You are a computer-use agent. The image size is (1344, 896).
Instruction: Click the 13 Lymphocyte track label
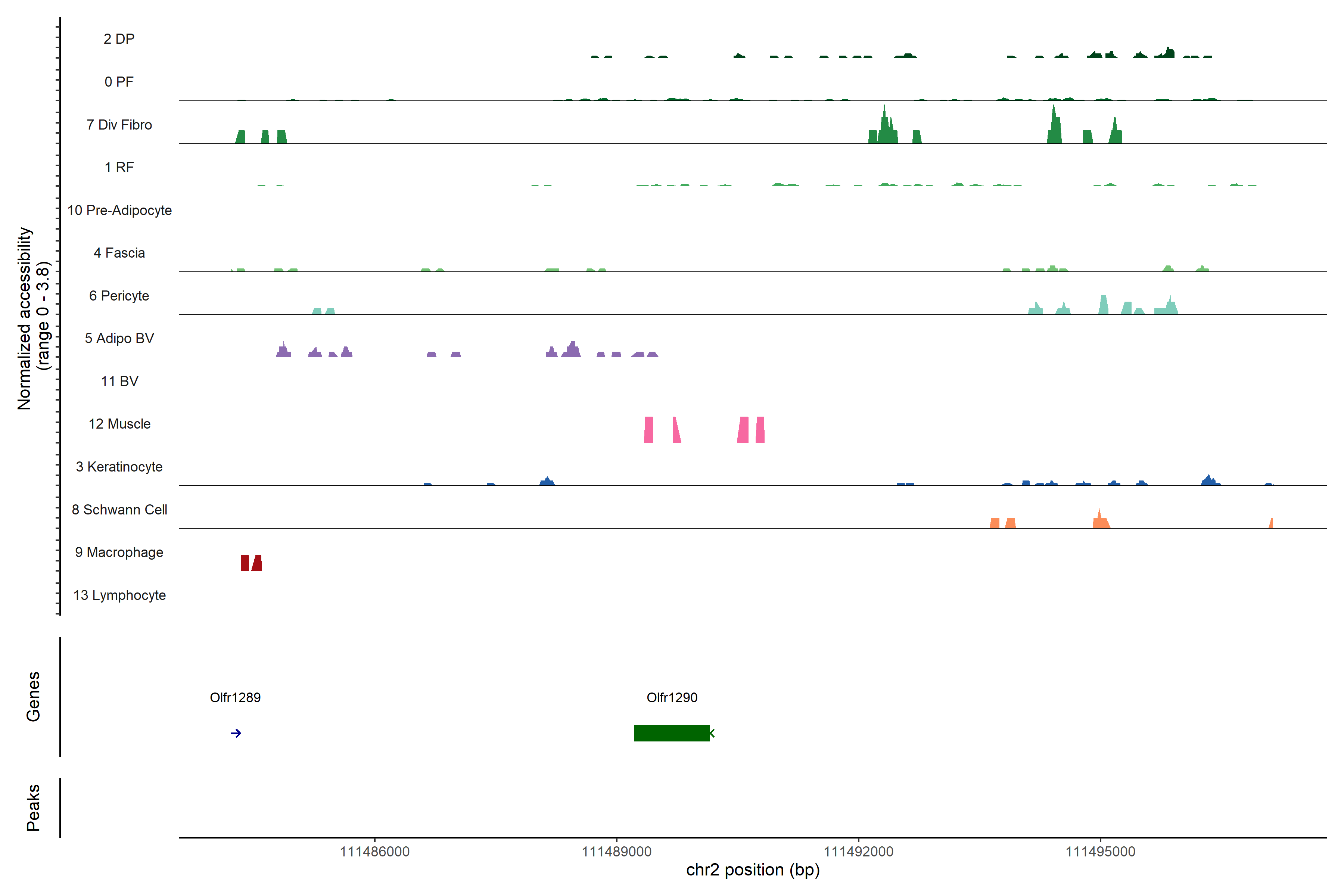pyautogui.click(x=119, y=595)
